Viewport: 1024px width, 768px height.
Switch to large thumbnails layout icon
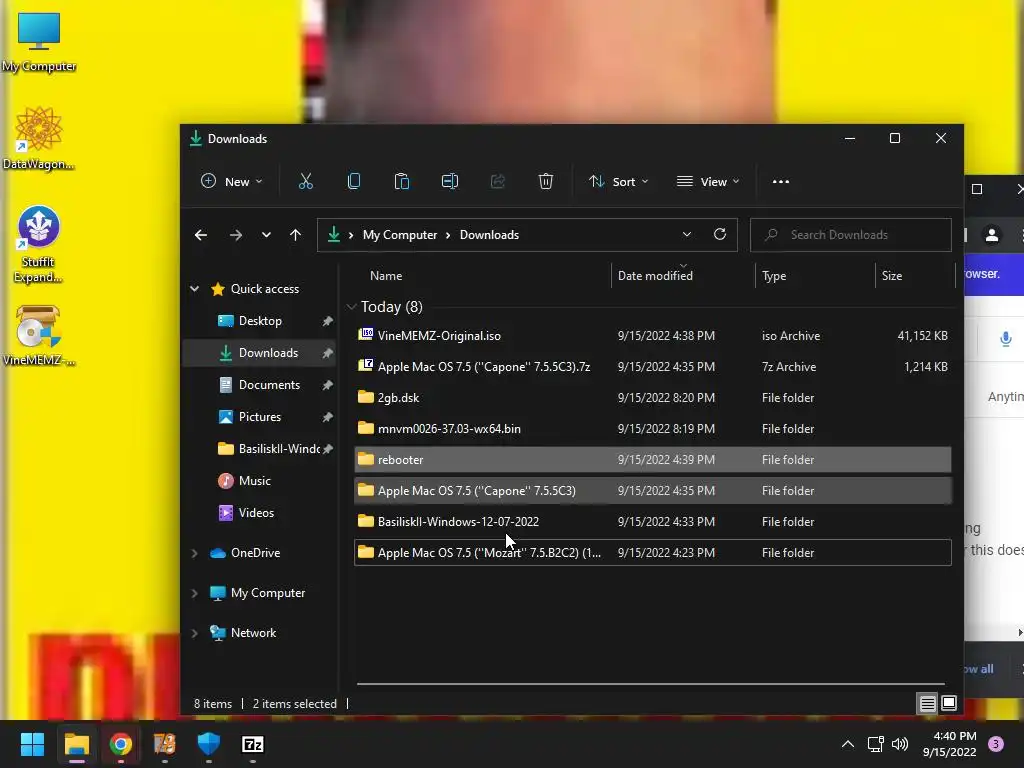coord(949,703)
